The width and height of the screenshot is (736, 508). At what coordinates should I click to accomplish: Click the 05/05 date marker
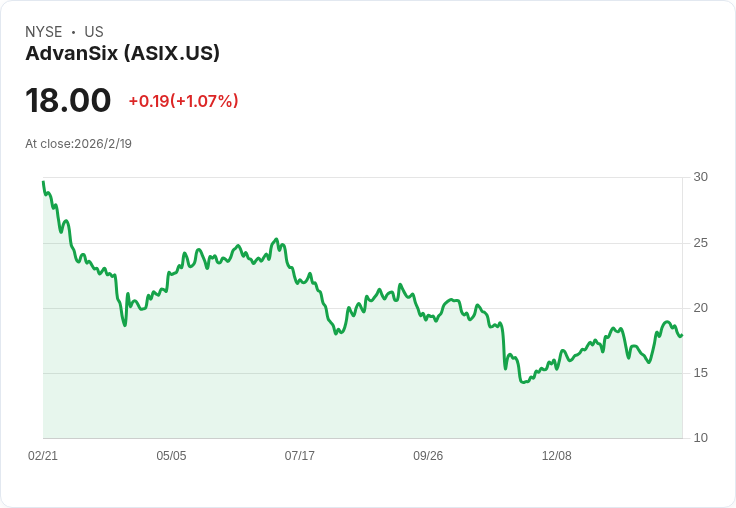[x=171, y=456]
